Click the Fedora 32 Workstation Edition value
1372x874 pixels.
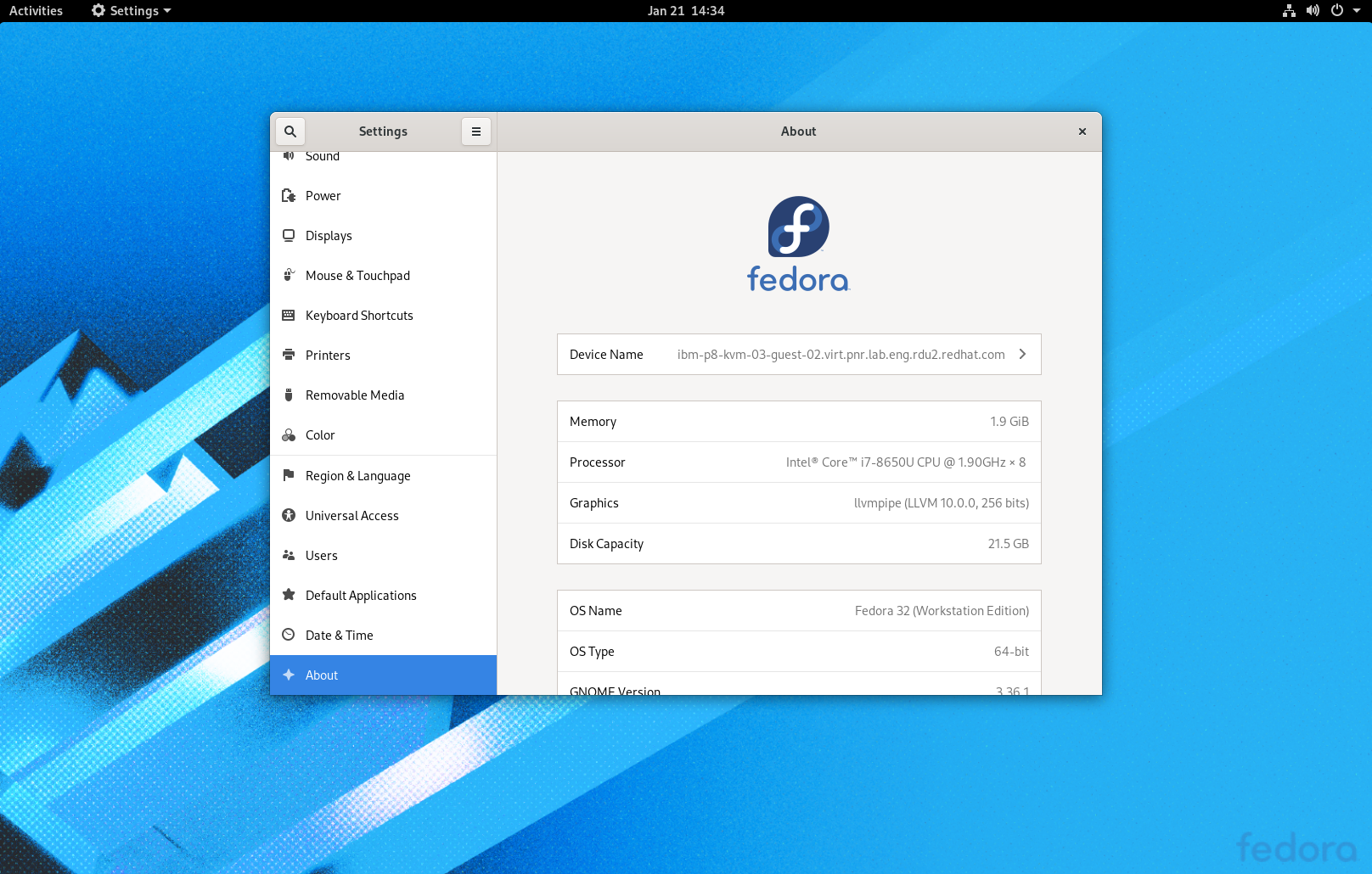pos(942,611)
